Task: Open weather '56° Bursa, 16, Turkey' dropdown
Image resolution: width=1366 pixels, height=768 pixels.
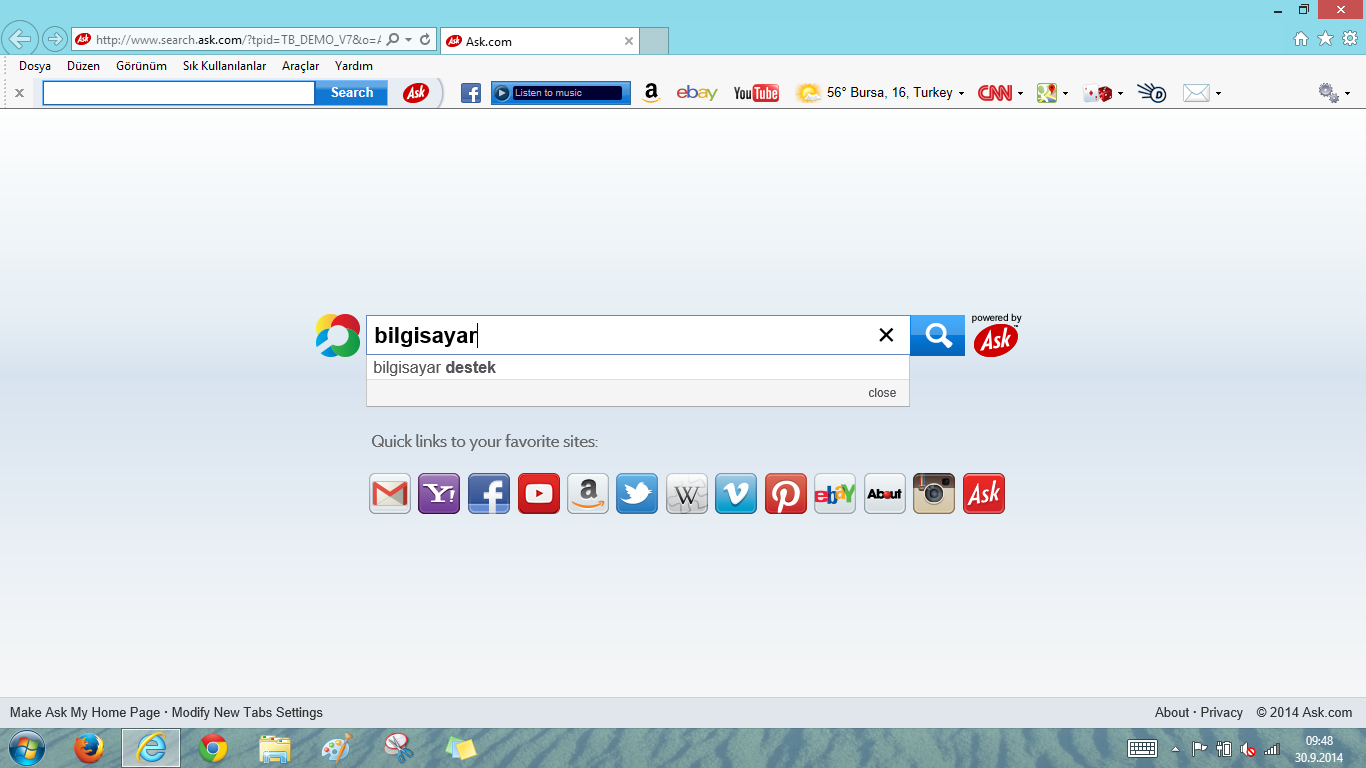Action: coord(880,93)
